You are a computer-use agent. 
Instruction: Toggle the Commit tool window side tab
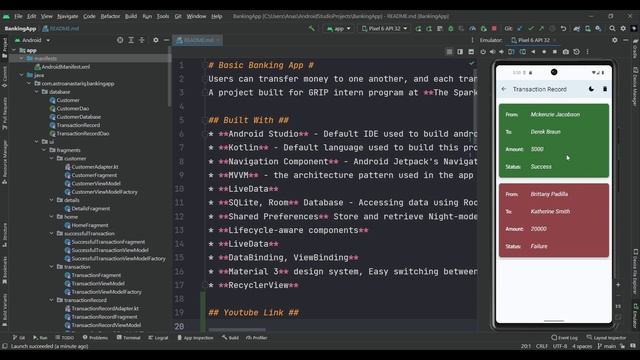click(4, 77)
